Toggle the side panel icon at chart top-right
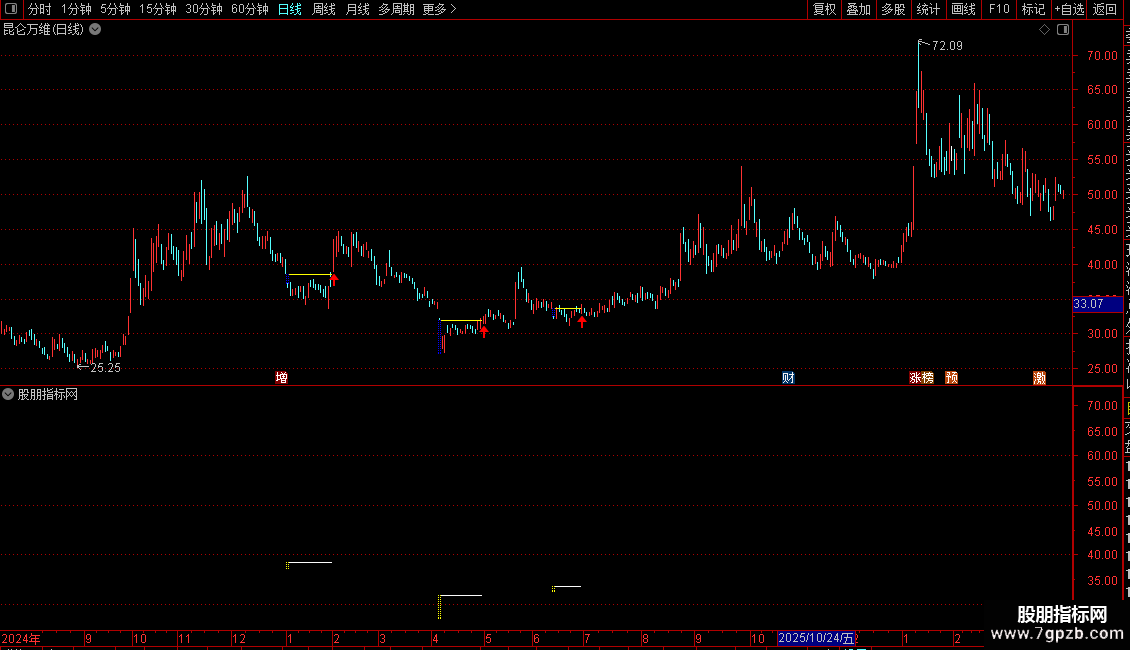Screen dimensions: 1130x650 pos(1063,30)
